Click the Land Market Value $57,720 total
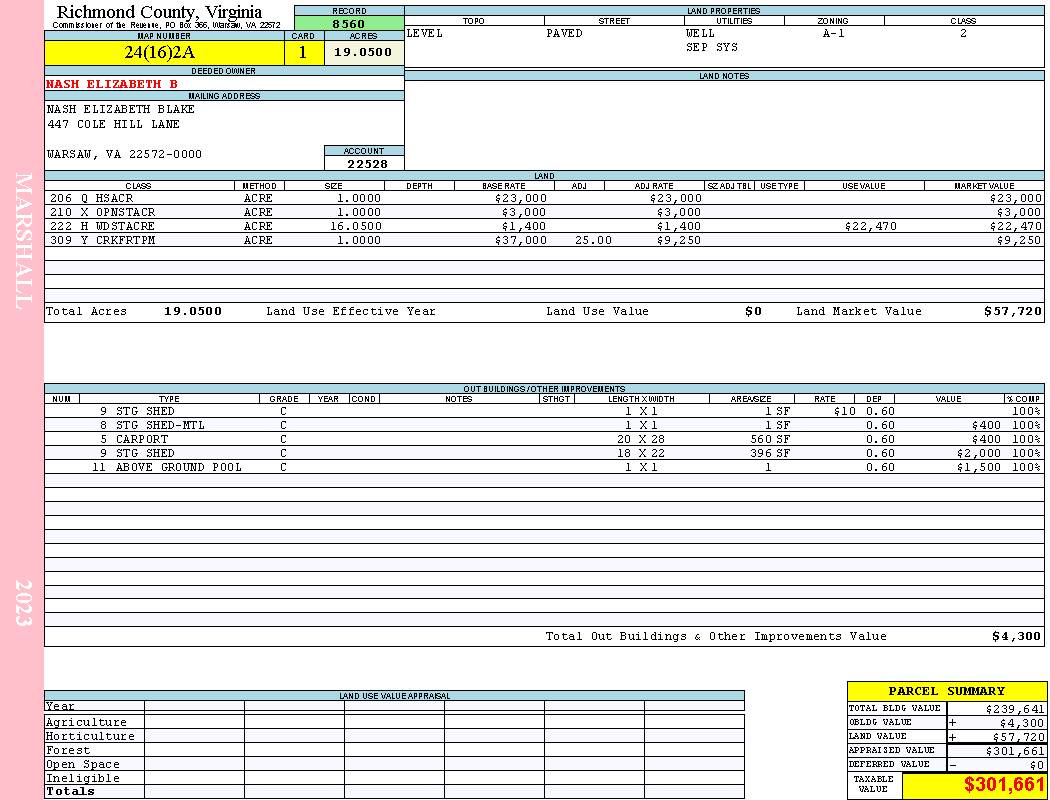 (1012, 311)
